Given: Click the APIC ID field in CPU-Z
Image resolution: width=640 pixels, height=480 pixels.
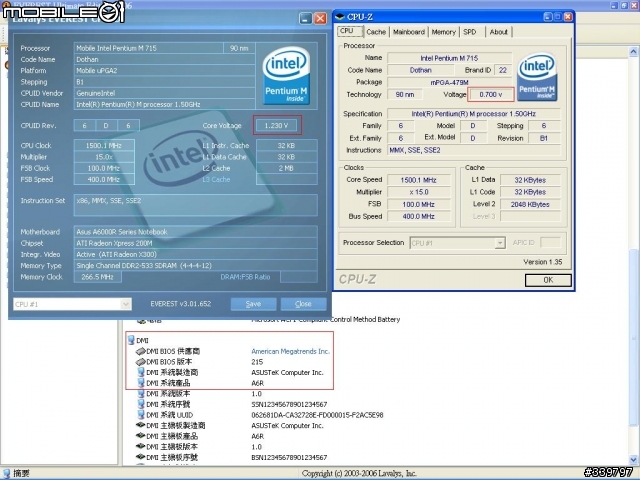Looking at the screenshot, I should coord(550,243).
